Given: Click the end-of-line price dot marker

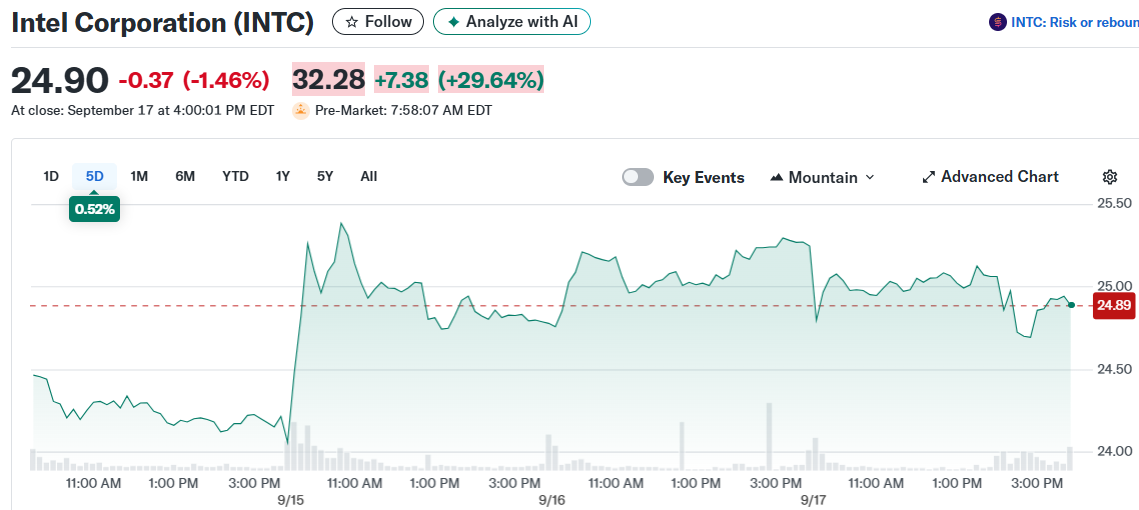Looking at the screenshot, I should pyautogui.click(x=1071, y=304).
